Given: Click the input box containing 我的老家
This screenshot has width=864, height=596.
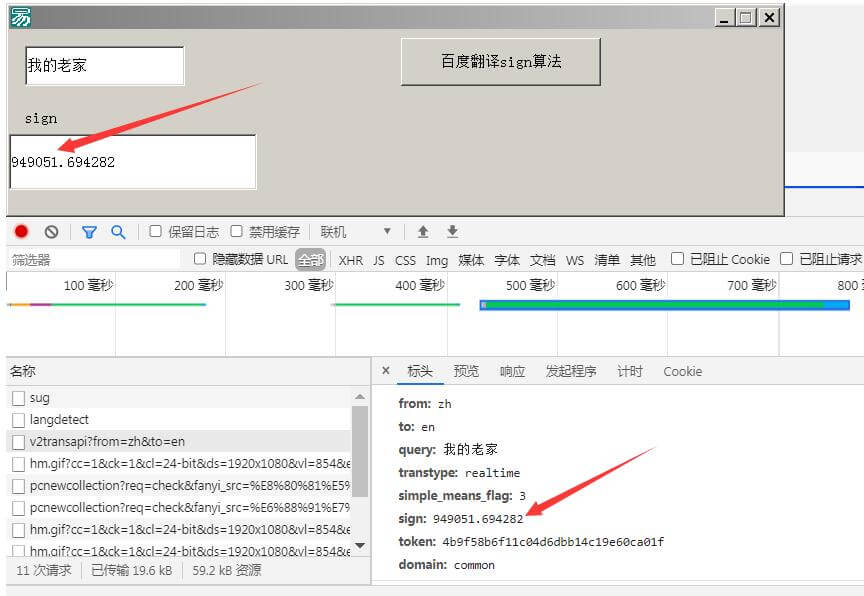Looking at the screenshot, I should [x=105, y=66].
